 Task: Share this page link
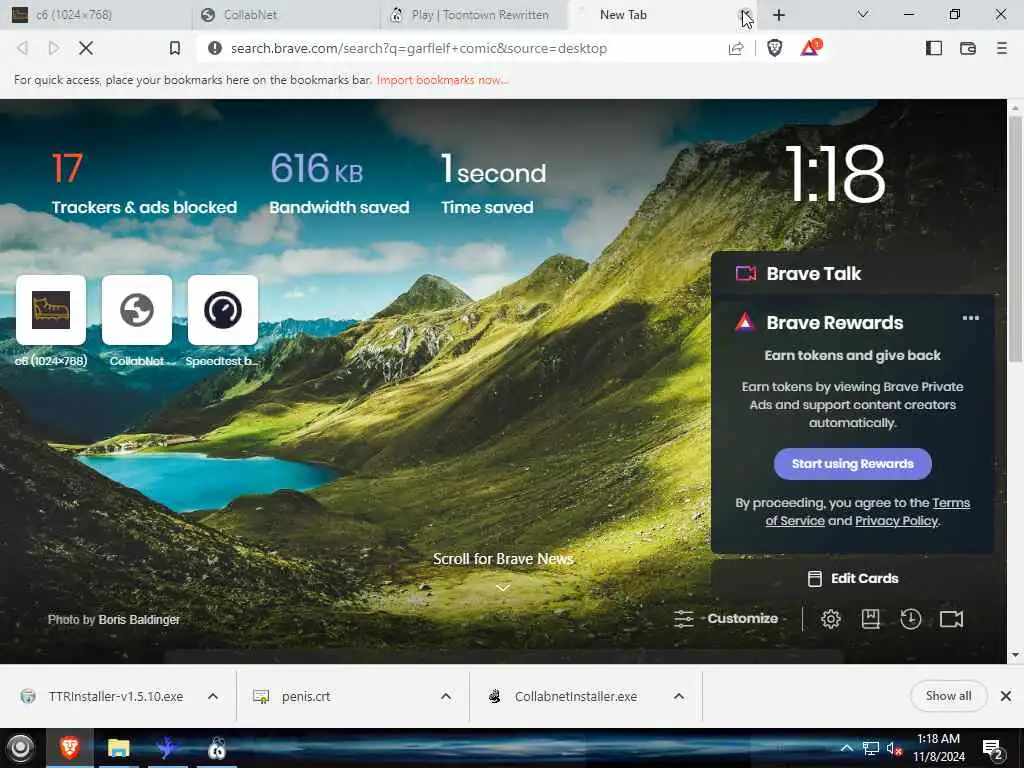pos(736,48)
